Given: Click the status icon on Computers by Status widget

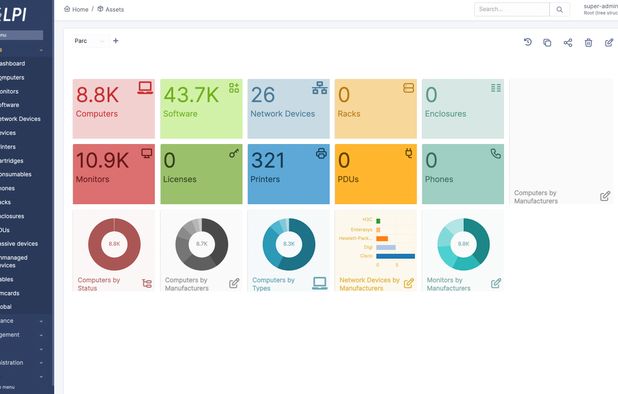Looking at the screenshot, I should (x=147, y=283).
